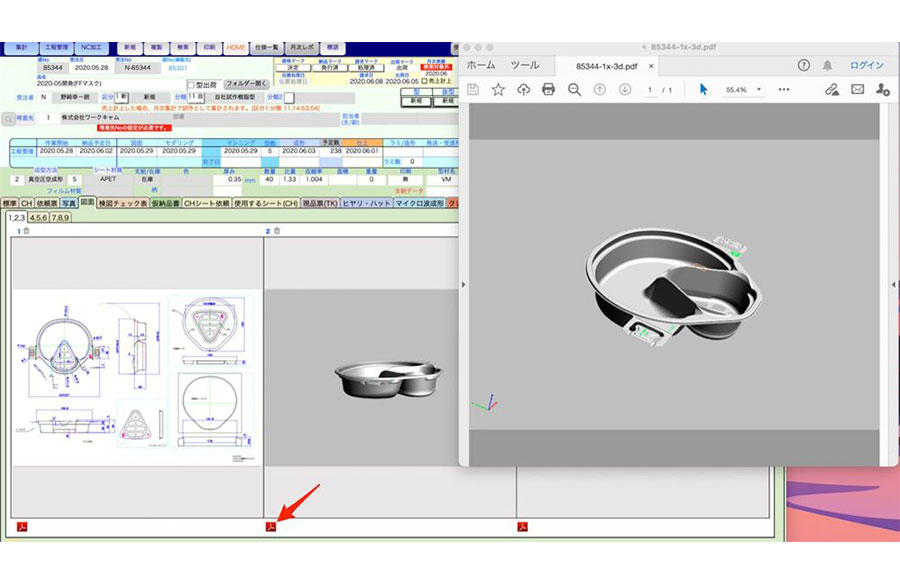Click the print icon in PDF toolbar
The image size is (900, 585).
(548, 89)
